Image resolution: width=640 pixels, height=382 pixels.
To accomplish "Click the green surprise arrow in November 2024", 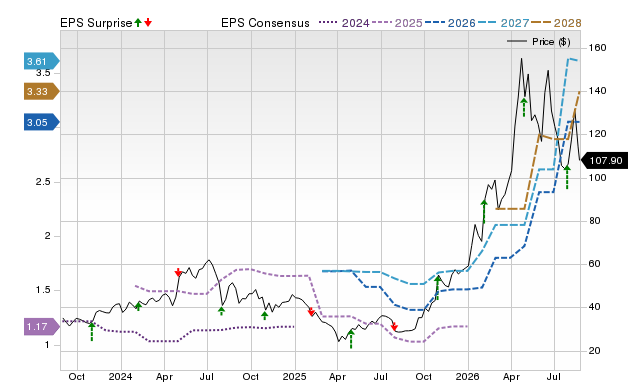I will (x=264, y=315).
